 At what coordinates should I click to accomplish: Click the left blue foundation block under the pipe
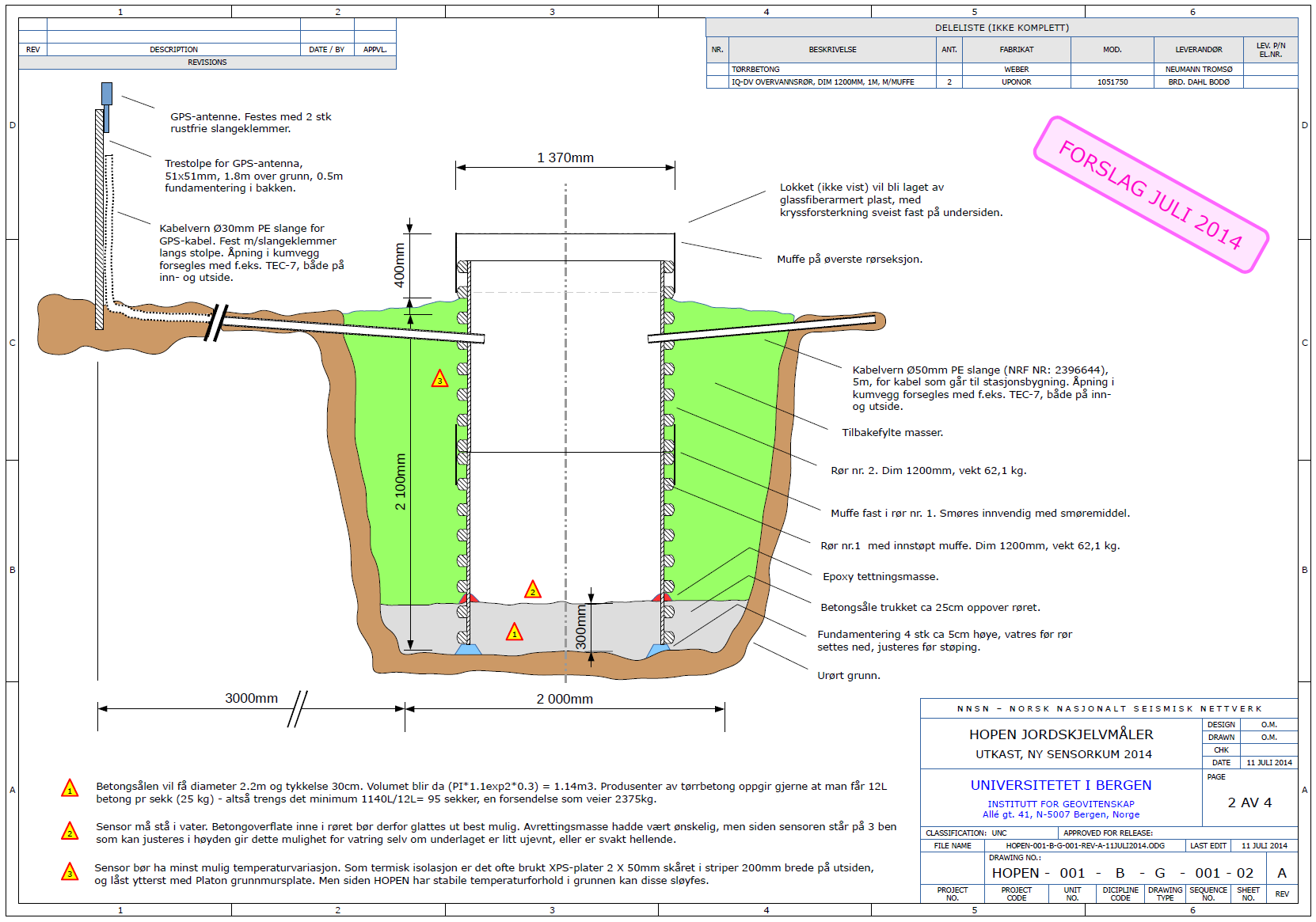coord(468,650)
